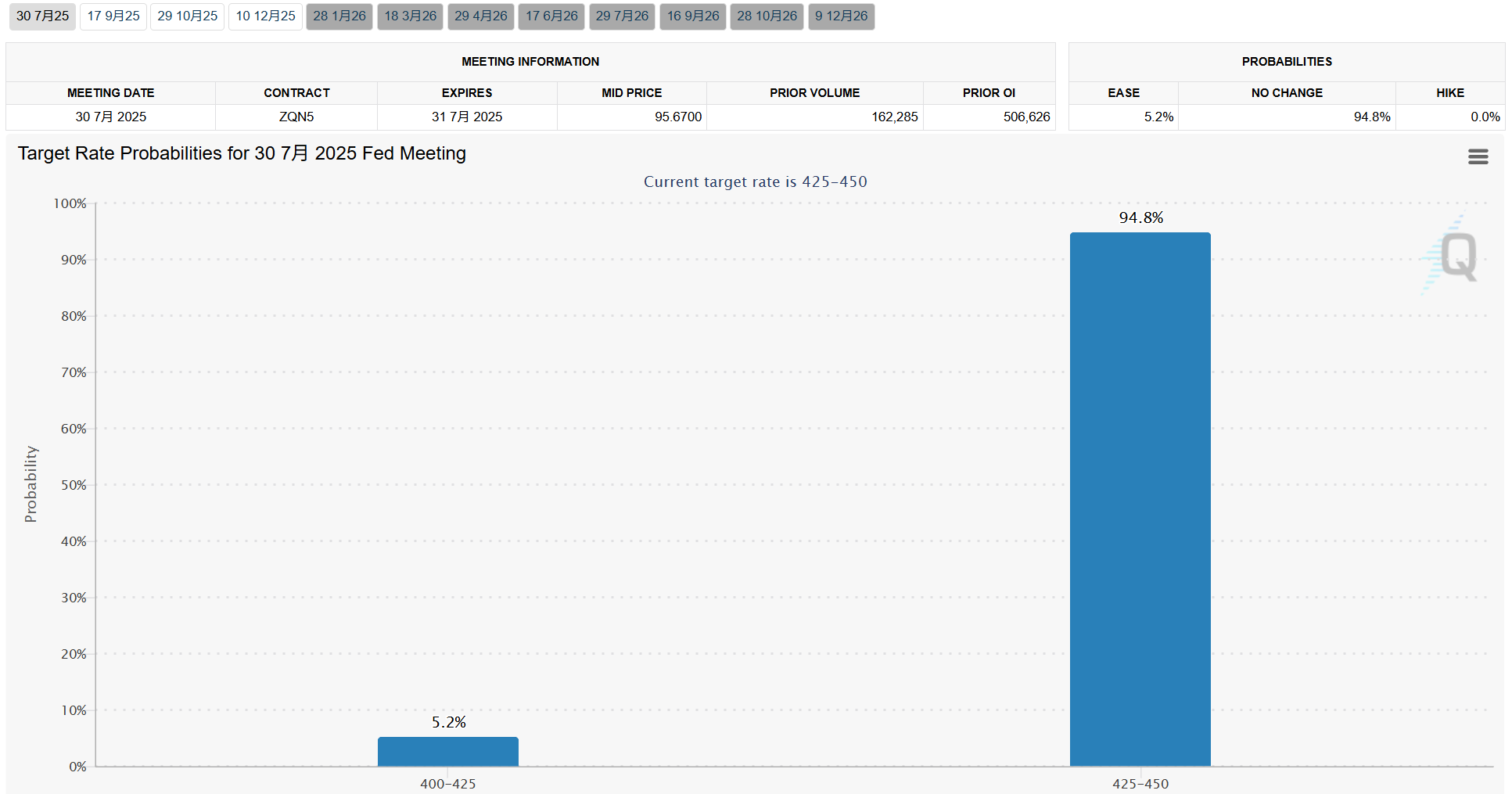Switch to the 17 9月25 meeting tab
The image size is (1512, 794).
tap(113, 16)
